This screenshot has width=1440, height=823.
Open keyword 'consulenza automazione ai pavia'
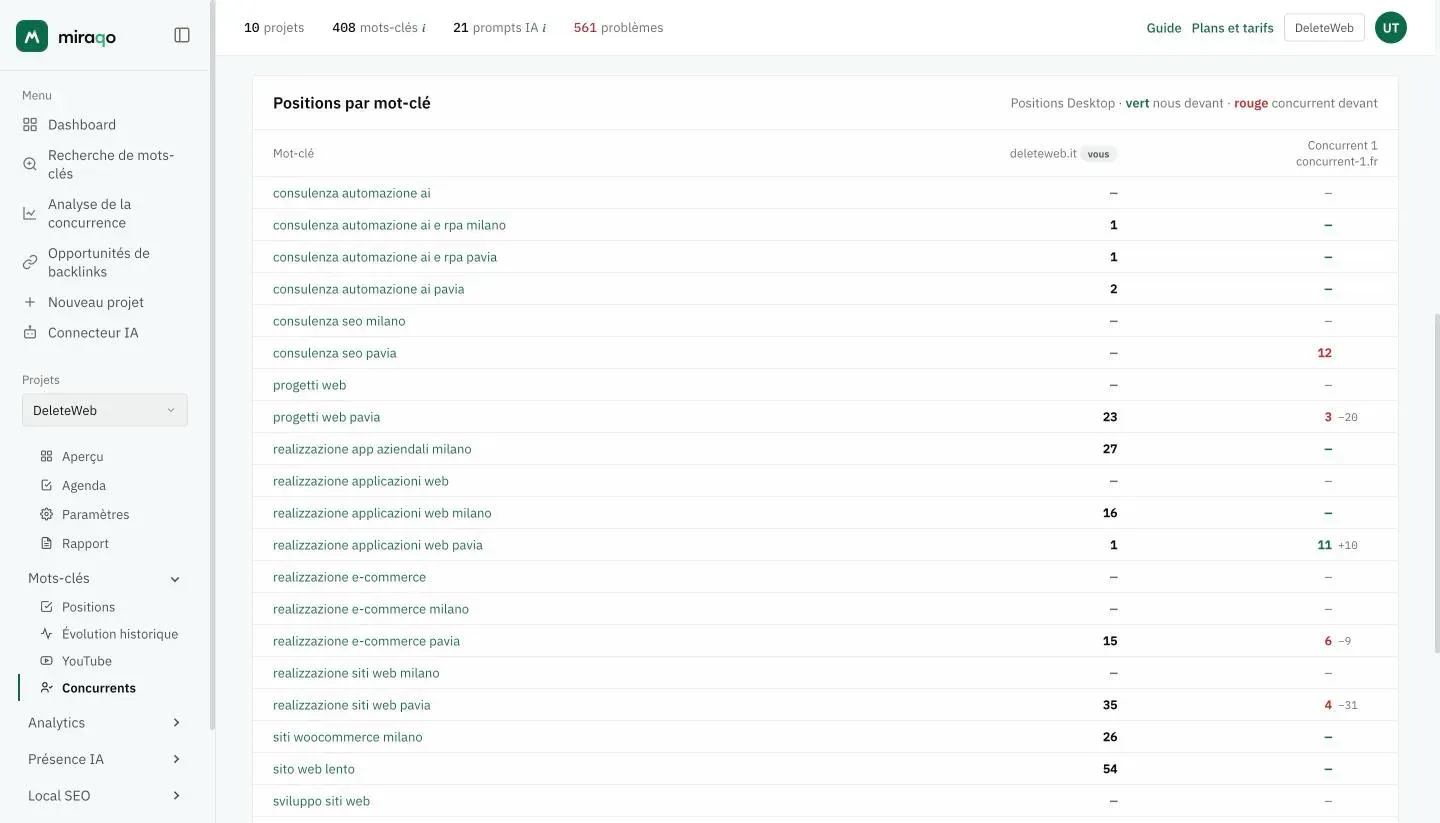pyautogui.click(x=369, y=289)
